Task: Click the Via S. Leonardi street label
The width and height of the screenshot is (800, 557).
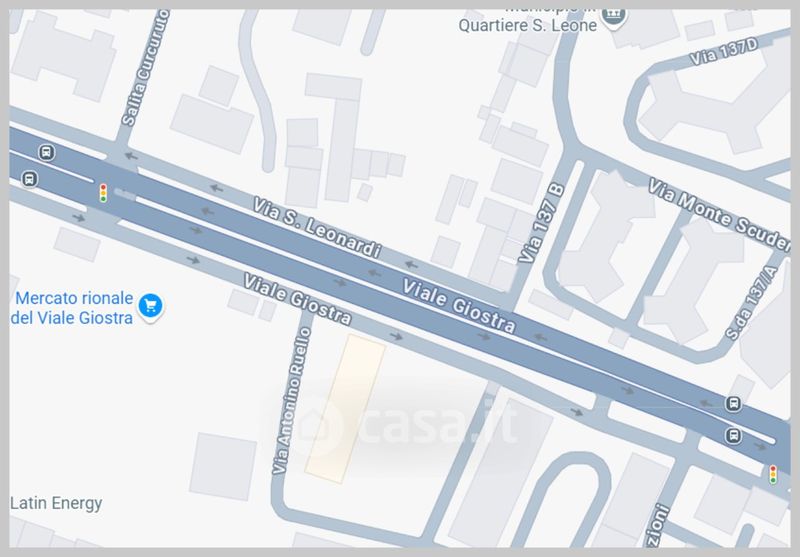Action: pos(317,227)
